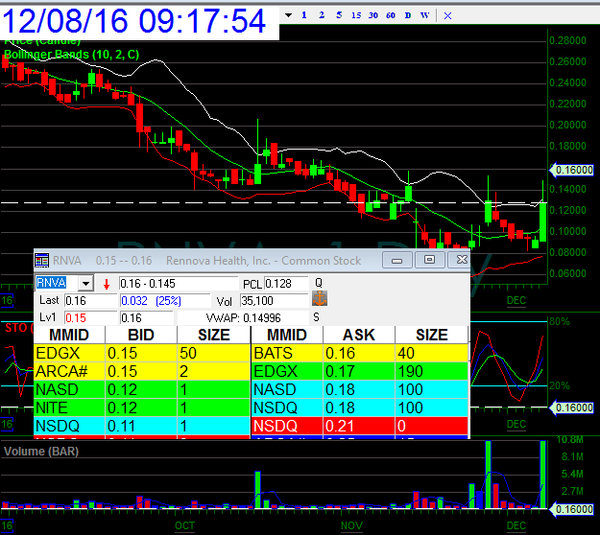600x535 pixels.
Task: Click the orange anchor icon
Action: click(319, 299)
